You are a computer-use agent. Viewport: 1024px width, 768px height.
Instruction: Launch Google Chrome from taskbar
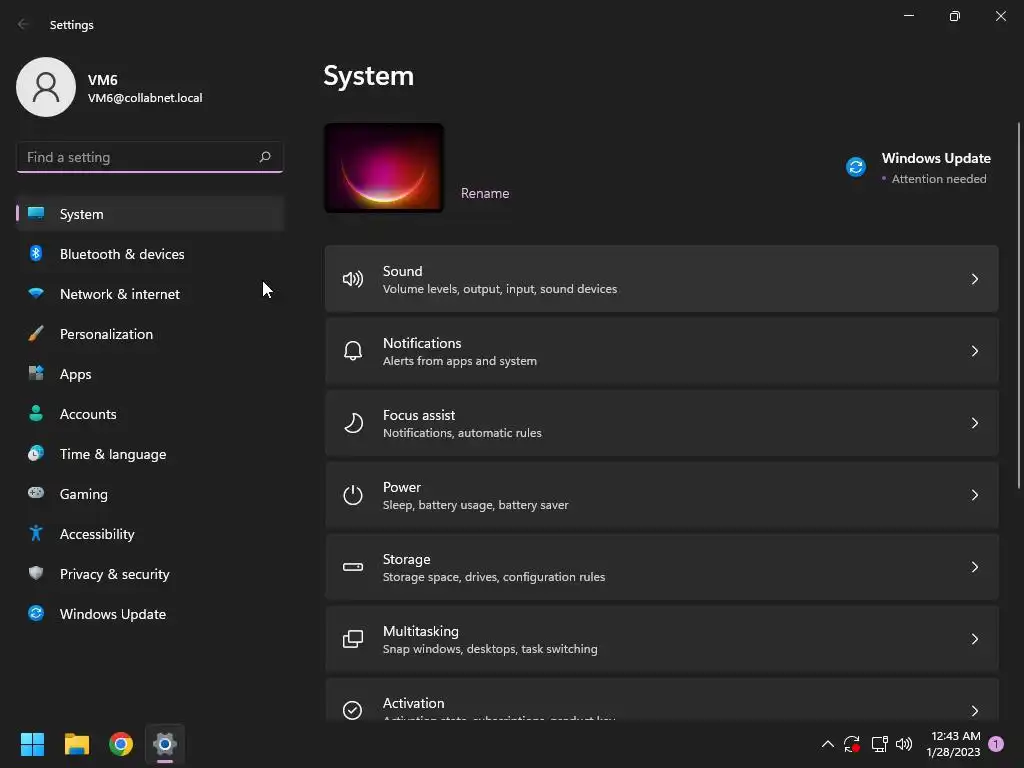tap(121, 744)
